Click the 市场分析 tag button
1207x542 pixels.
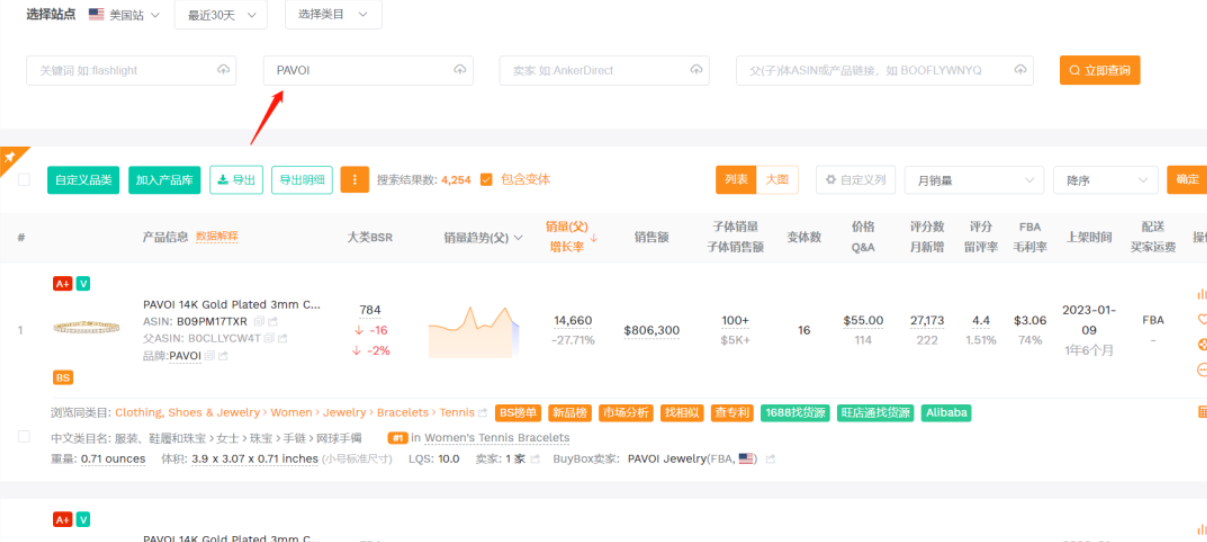click(x=626, y=413)
